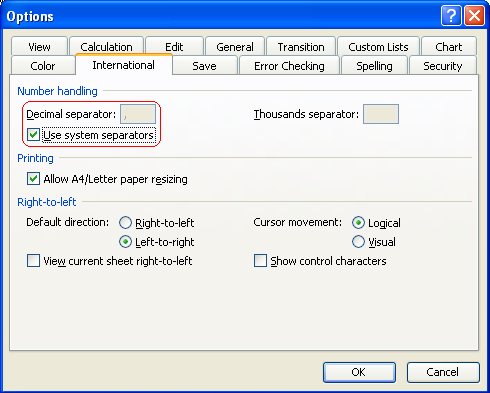Click the Right-to-left section heading
The image size is (490, 393).
click(47, 202)
